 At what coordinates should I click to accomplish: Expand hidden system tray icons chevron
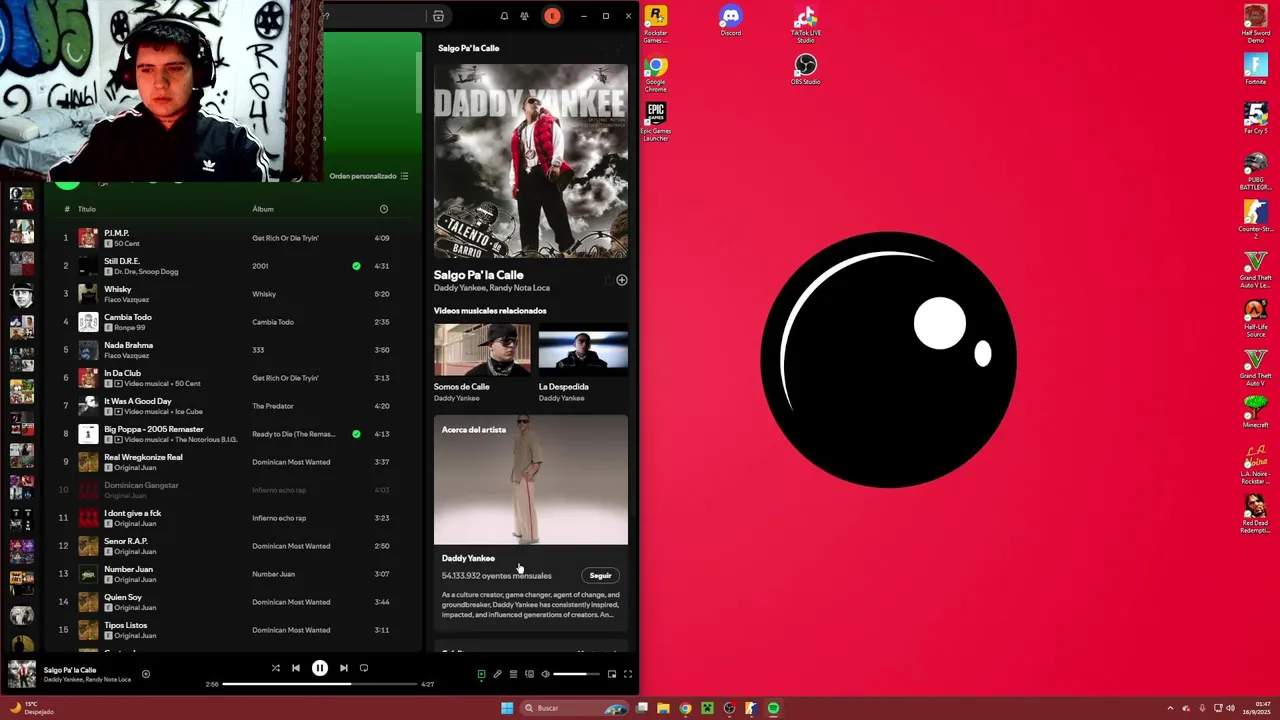click(1170, 708)
